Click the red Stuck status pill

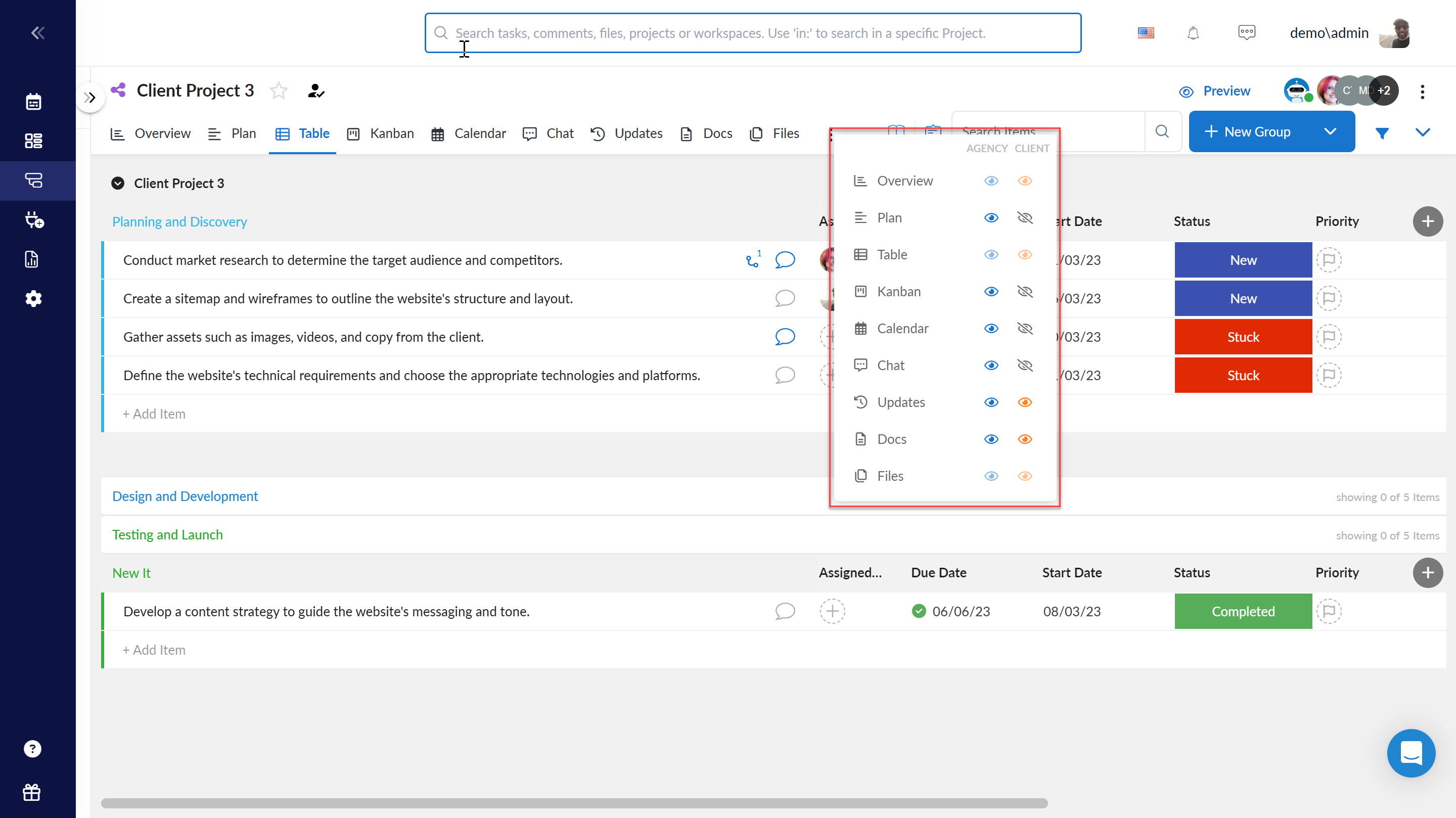1242,336
